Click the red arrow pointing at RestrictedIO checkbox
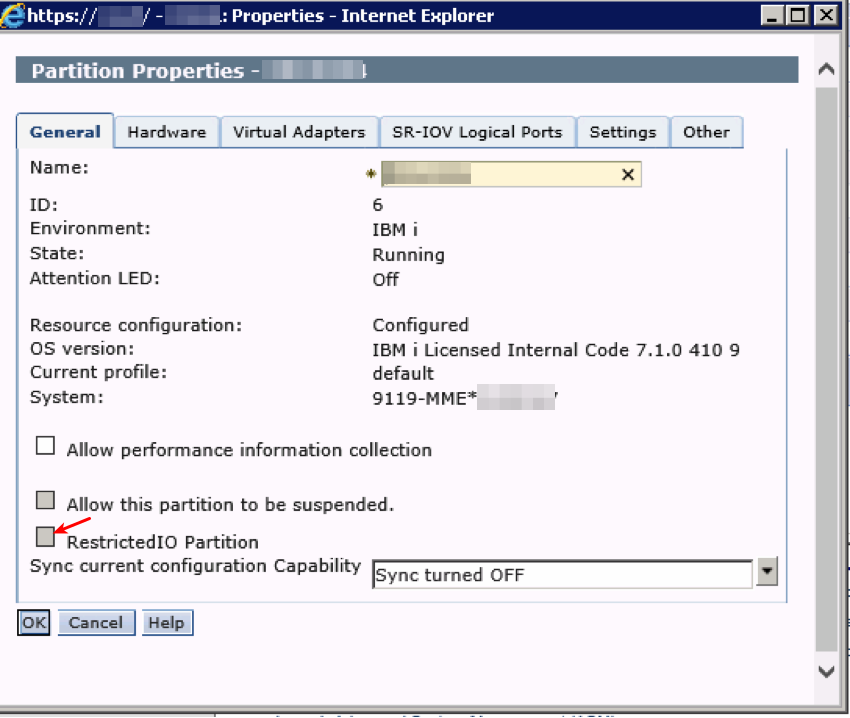Viewport: 850px width, 718px height. click(x=75, y=524)
